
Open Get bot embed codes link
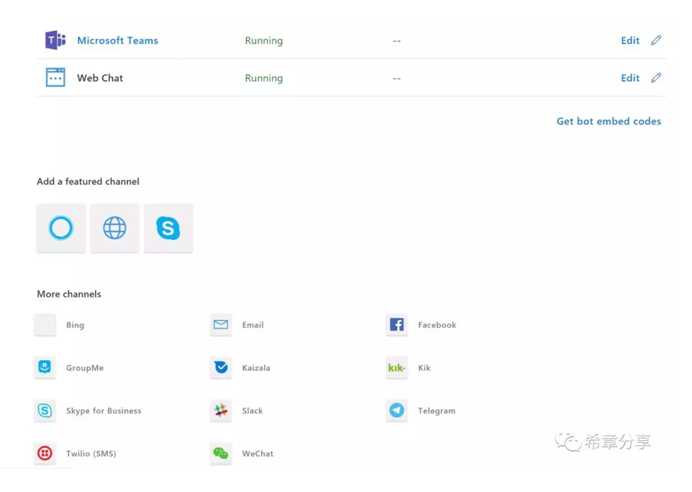point(609,121)
